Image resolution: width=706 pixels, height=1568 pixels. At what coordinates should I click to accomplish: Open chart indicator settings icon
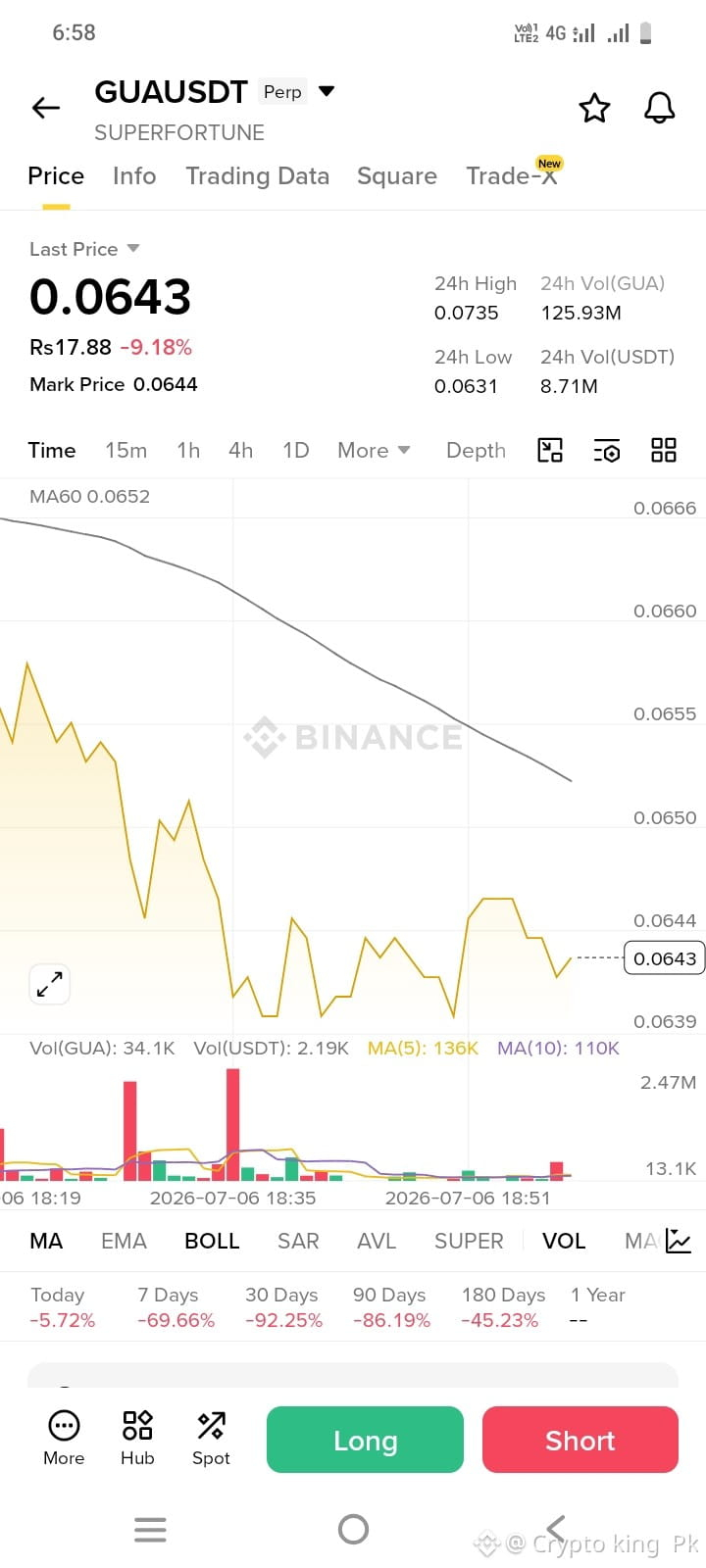(607, 451)
